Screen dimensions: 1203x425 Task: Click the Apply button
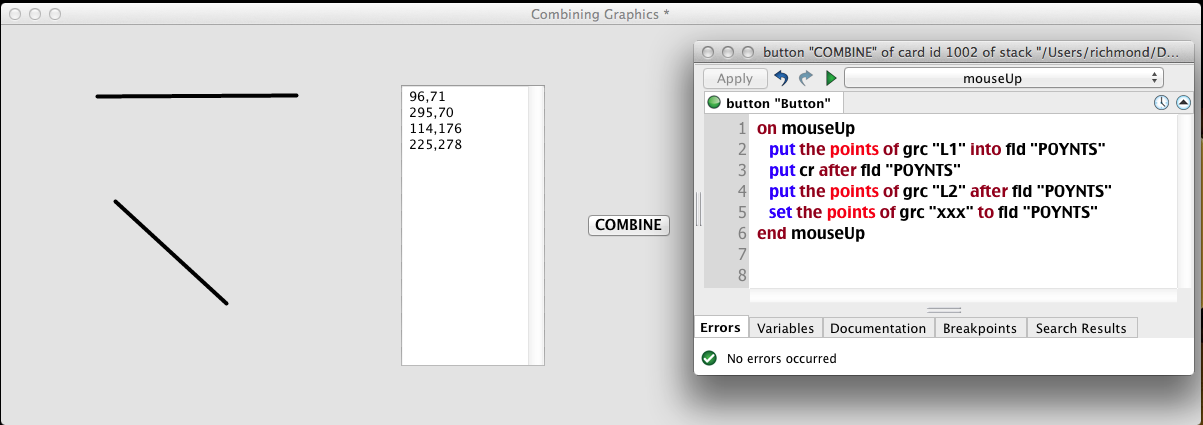click(735, 78)
